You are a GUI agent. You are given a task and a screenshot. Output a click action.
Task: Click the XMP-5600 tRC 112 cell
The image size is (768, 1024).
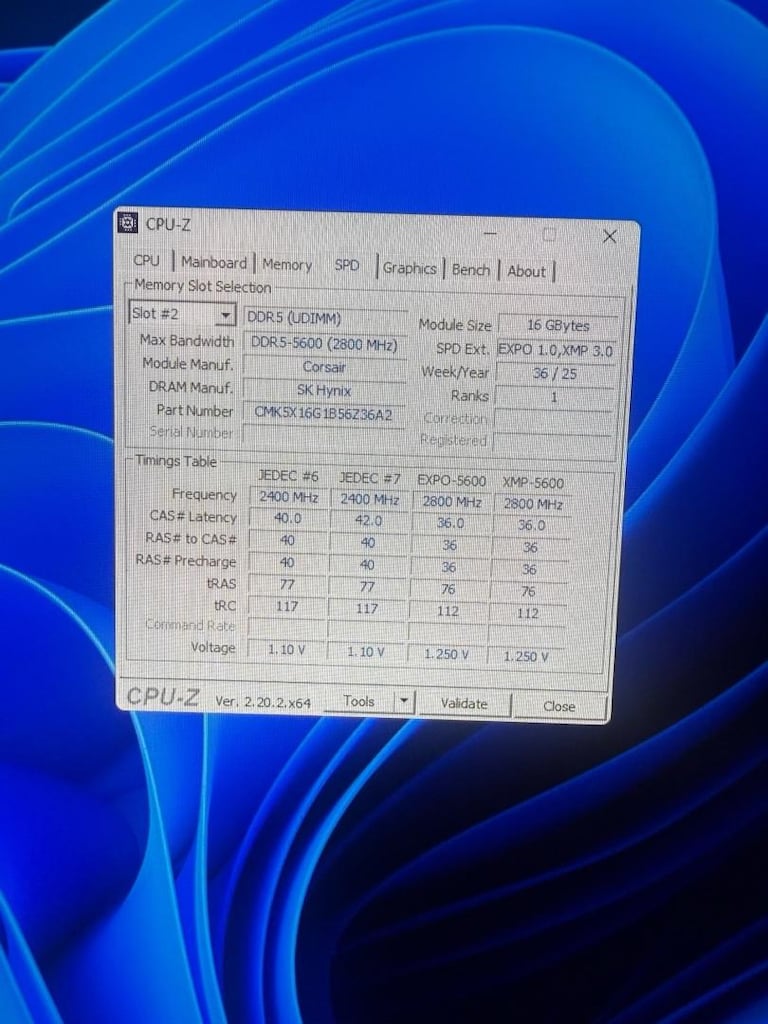527,613
